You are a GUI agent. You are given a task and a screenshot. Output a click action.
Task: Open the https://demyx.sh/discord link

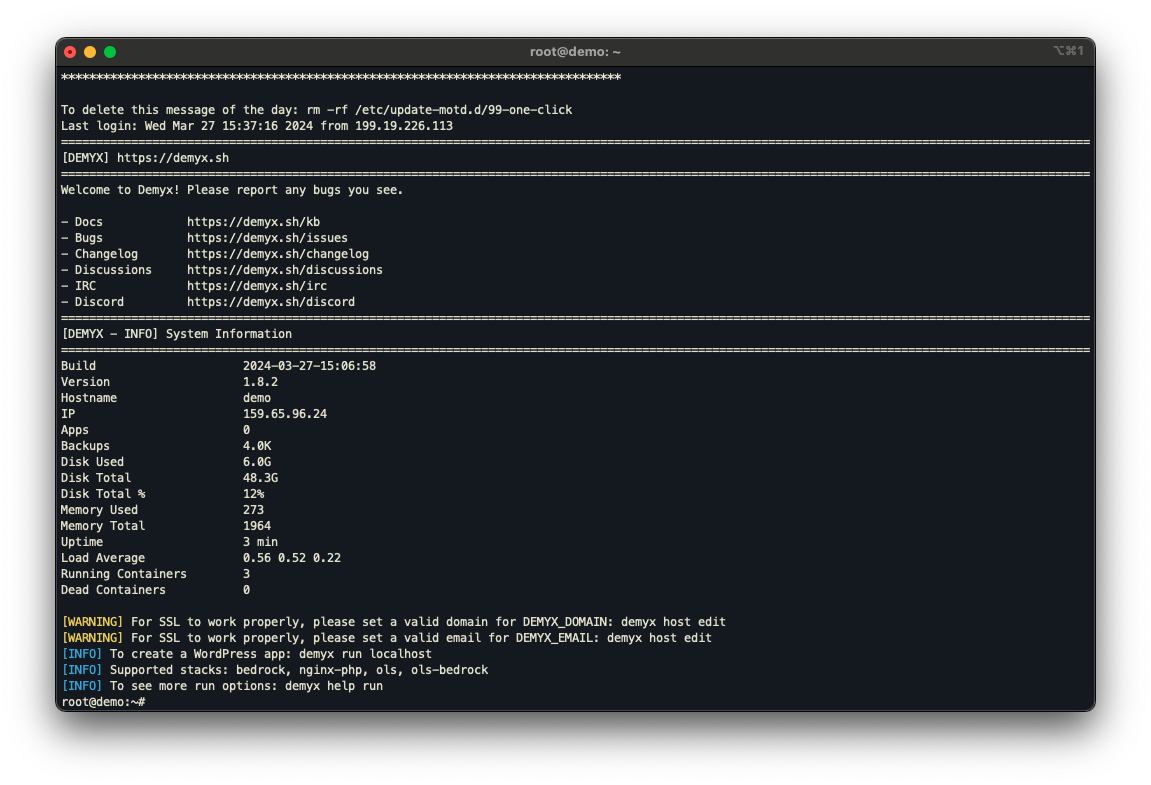point(271,302)
